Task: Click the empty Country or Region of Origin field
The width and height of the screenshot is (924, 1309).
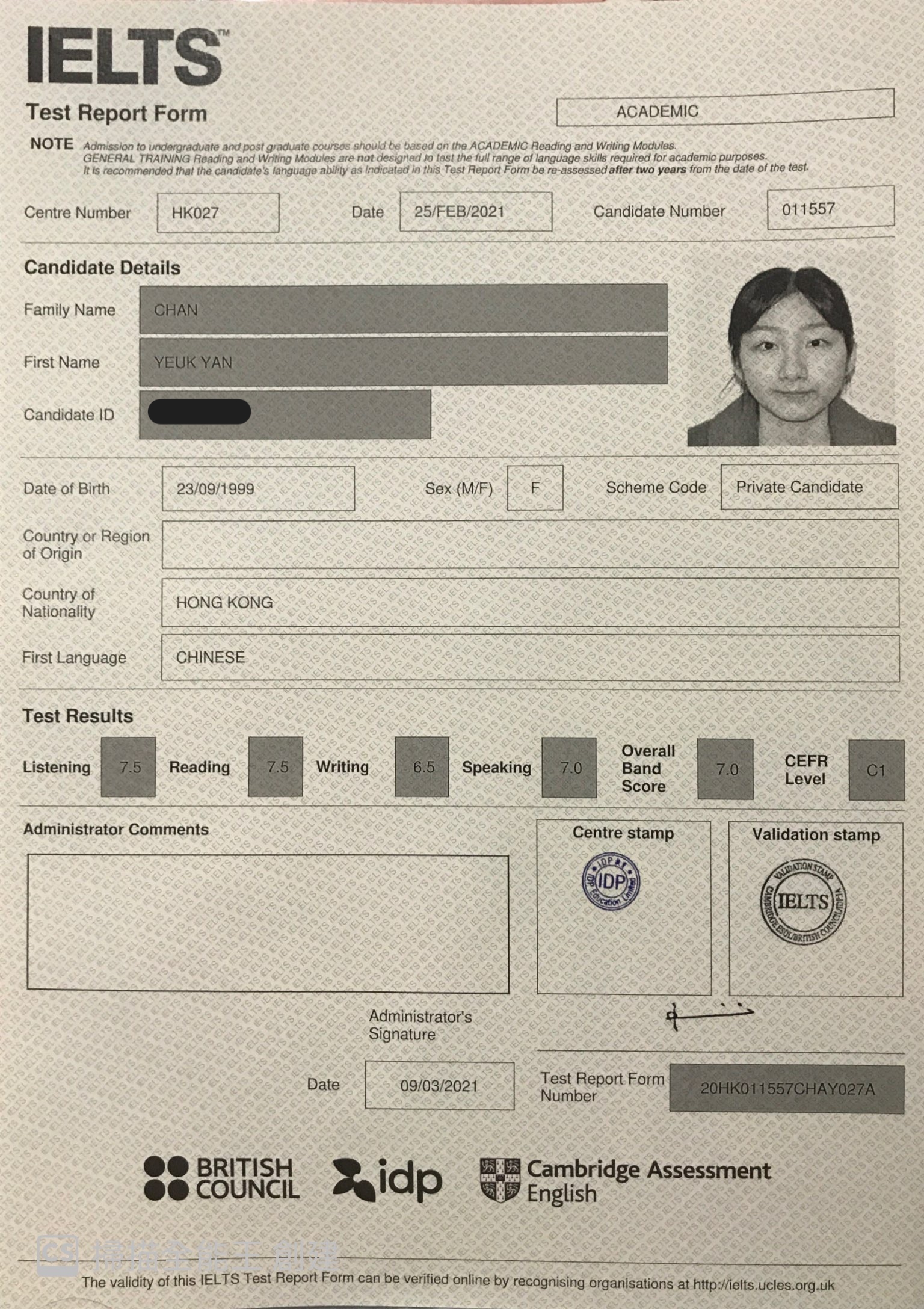Action: 529,544
